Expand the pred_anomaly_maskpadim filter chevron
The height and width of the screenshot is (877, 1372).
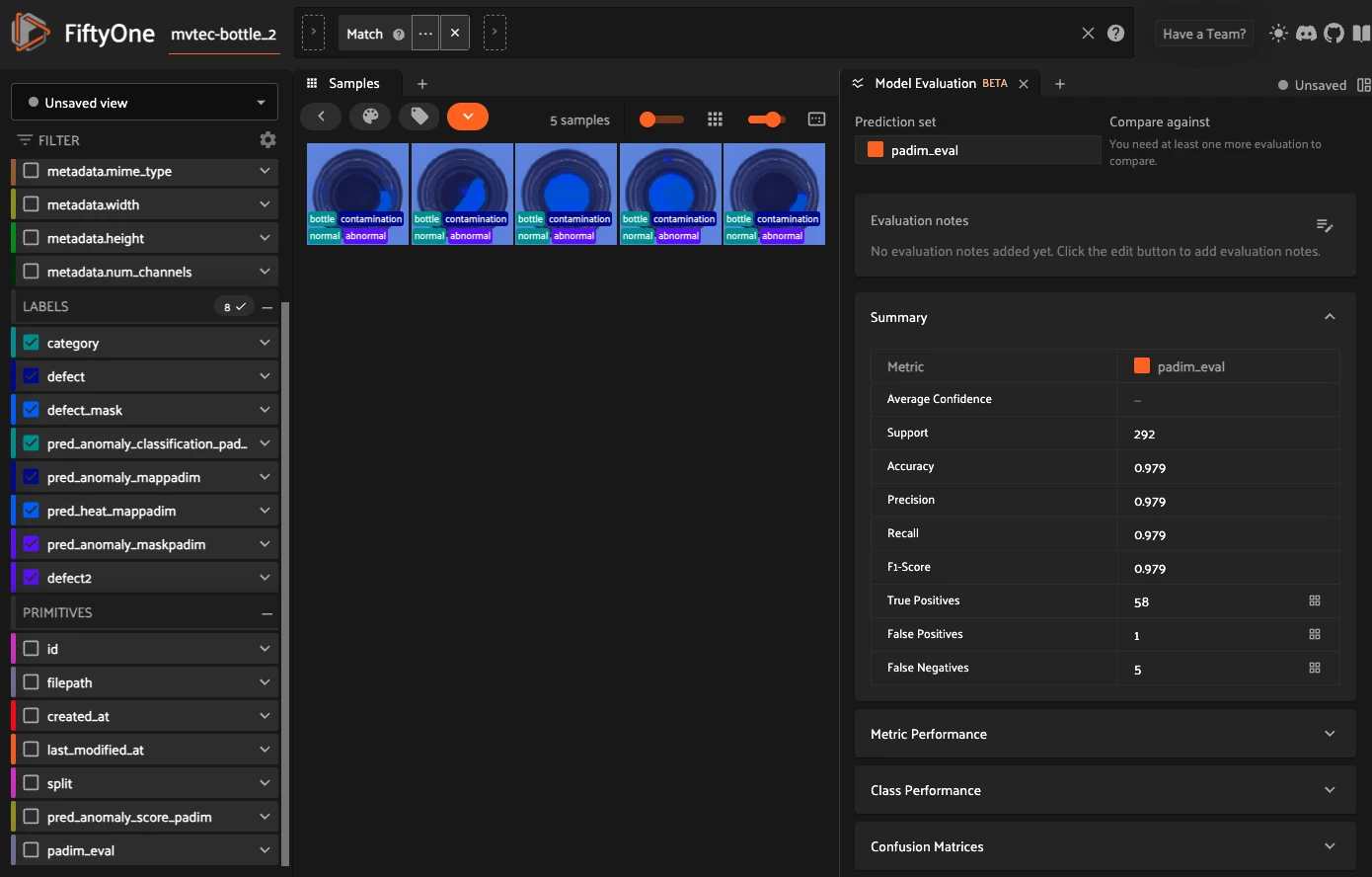pyautogui.click(x=265, y=544)
